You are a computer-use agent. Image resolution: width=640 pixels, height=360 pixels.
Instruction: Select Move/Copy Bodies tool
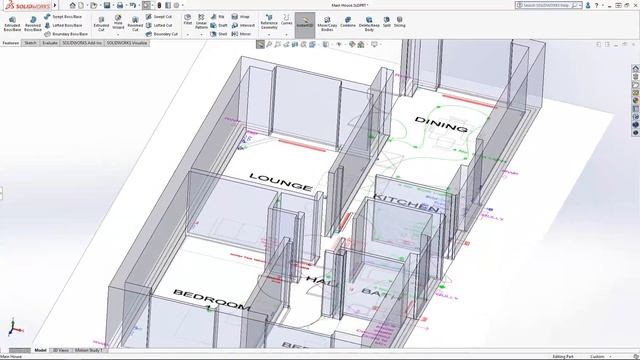(327, 24)
